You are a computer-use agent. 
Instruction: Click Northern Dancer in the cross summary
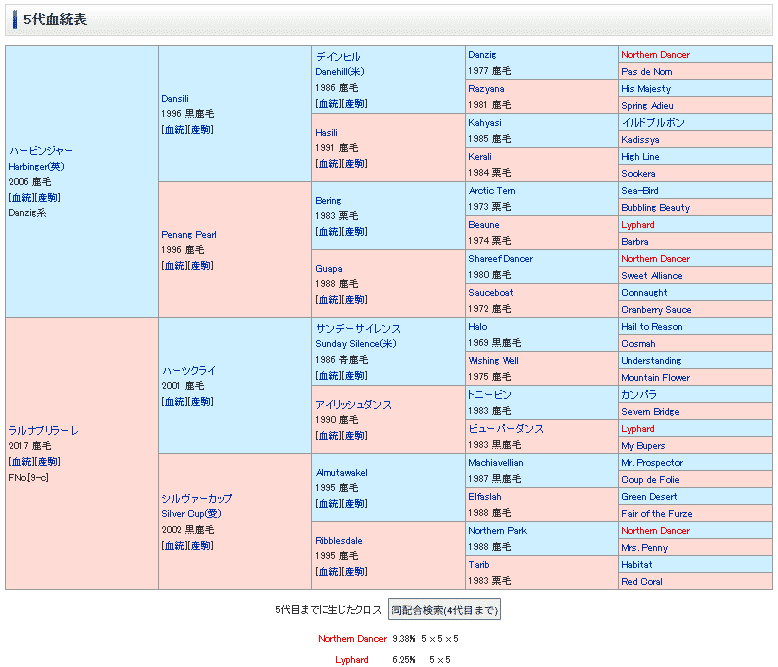click(352, 639)
